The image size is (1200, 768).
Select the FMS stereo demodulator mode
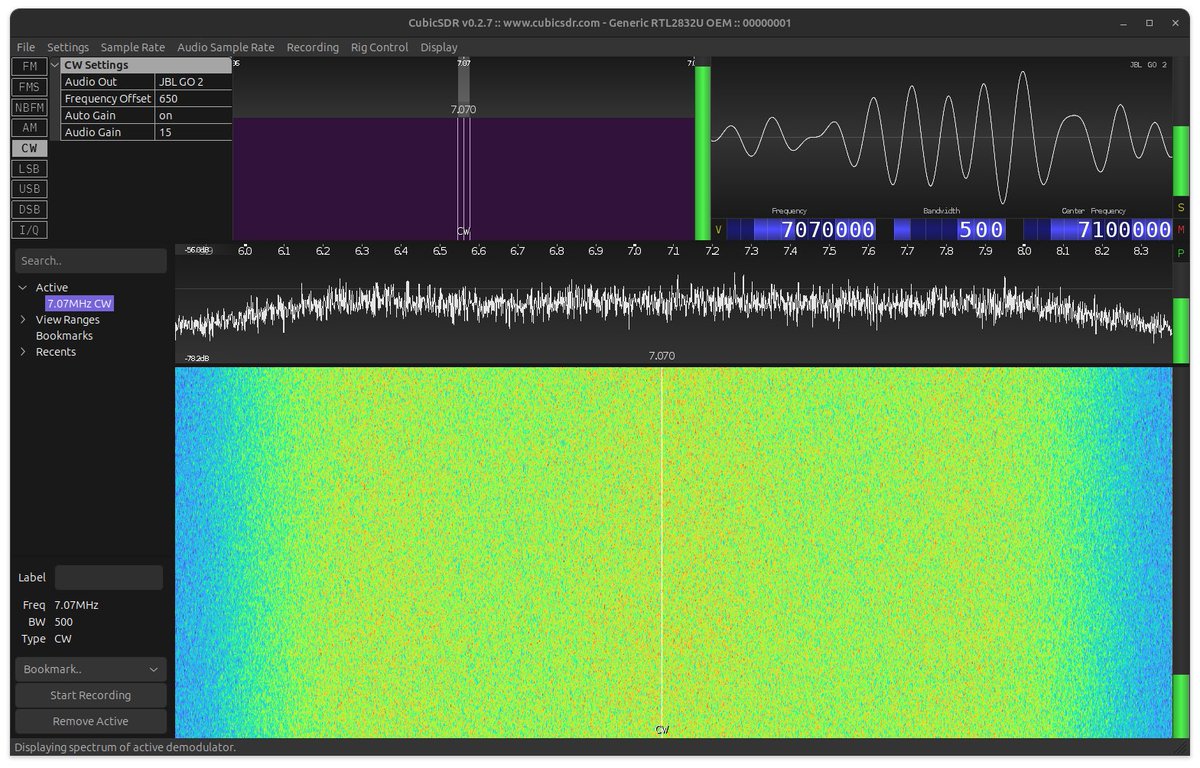(29, 87)
